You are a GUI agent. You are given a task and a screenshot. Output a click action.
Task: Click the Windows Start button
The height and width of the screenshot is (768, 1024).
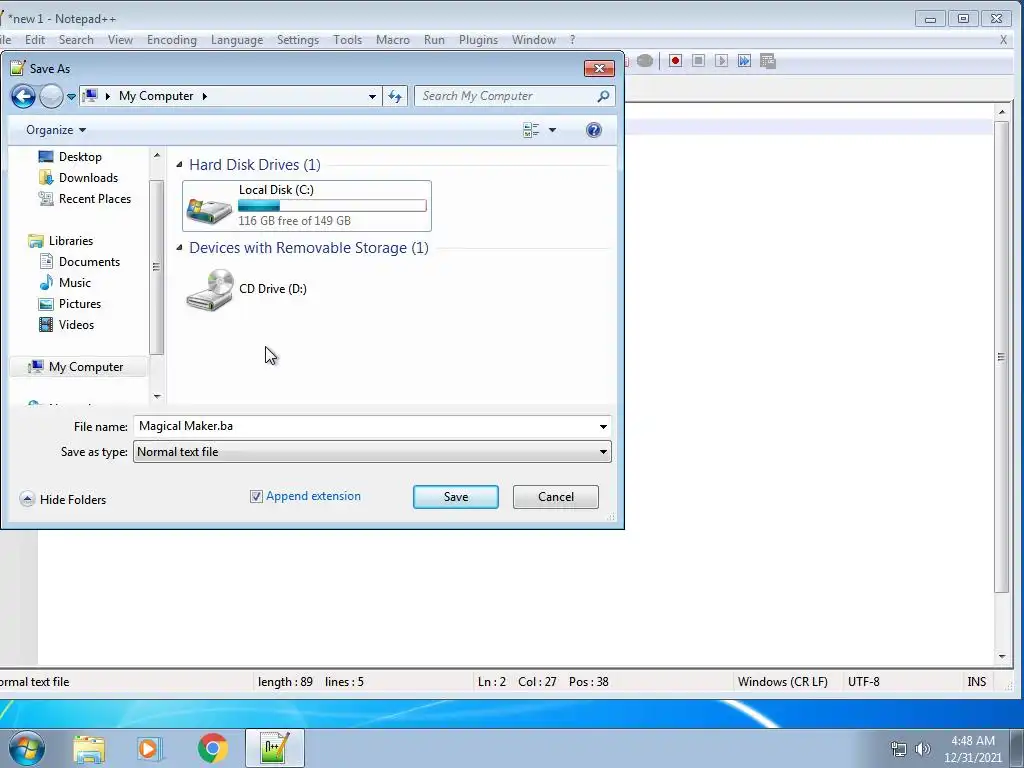coord(27,748)
